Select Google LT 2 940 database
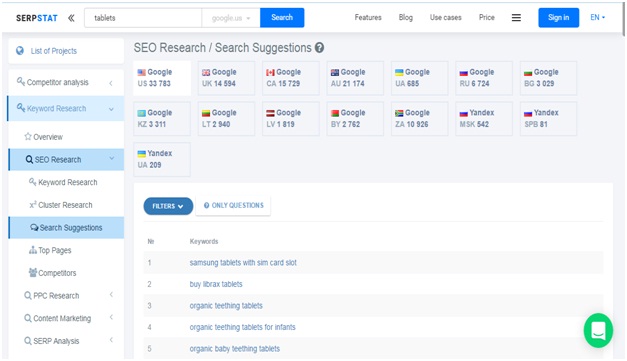This screenshot has width=627, height=361. pos(226,119)
